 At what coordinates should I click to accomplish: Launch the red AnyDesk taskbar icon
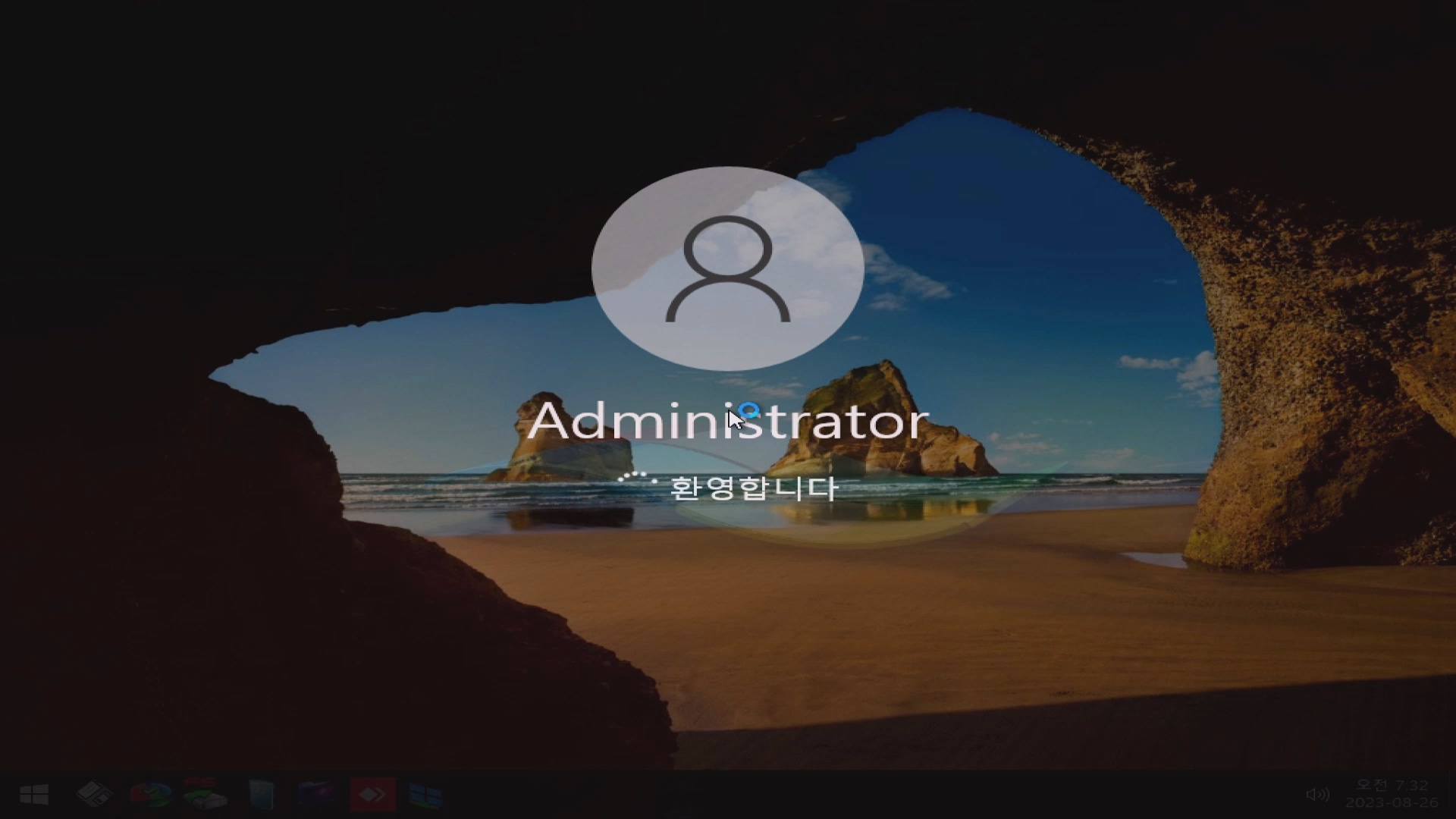372,795
